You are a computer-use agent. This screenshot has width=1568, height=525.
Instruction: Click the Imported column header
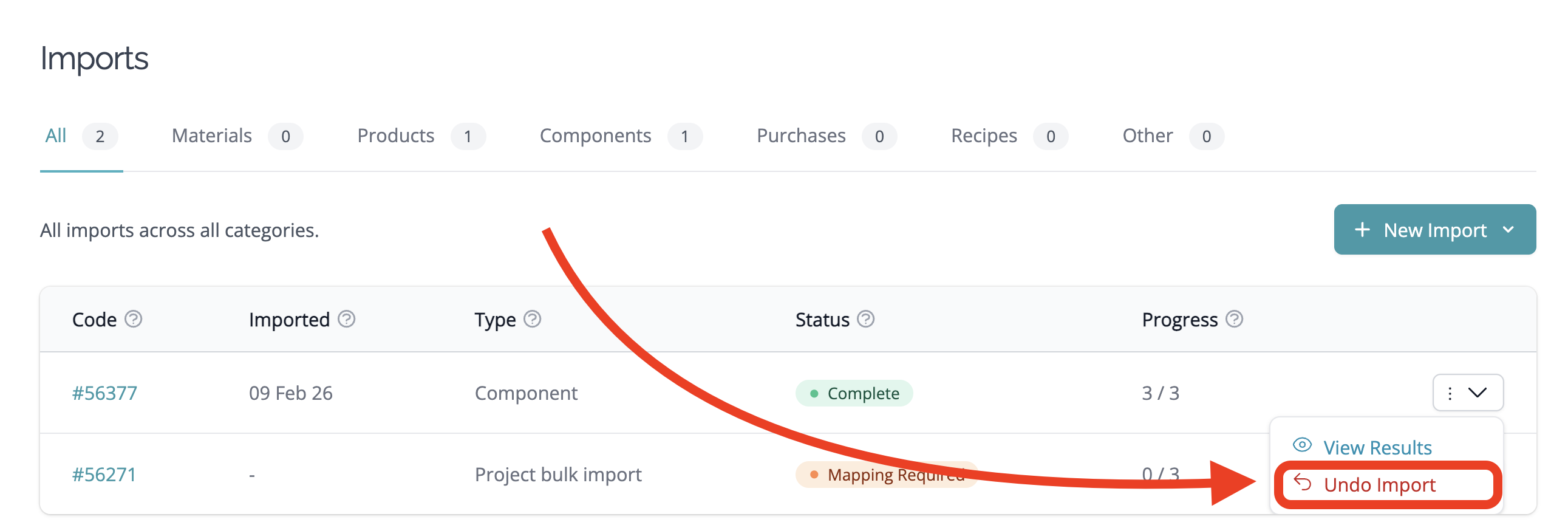pos(289,319)
